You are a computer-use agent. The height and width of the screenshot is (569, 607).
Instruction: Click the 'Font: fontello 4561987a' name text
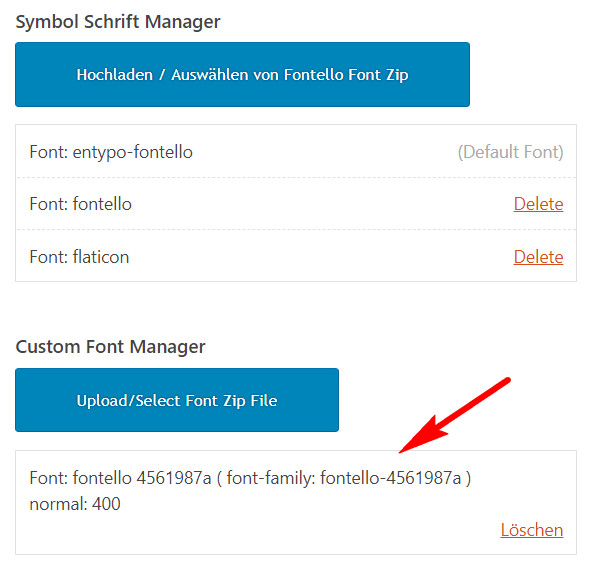pyautogui.click(x=120, y=478)
